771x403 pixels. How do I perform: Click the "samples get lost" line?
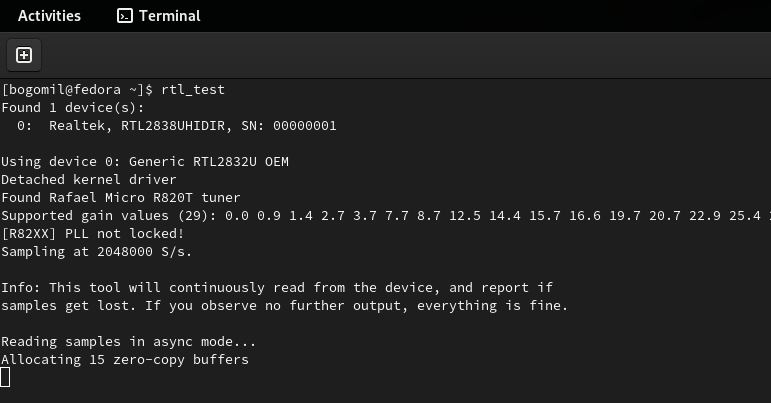point(284,306)
